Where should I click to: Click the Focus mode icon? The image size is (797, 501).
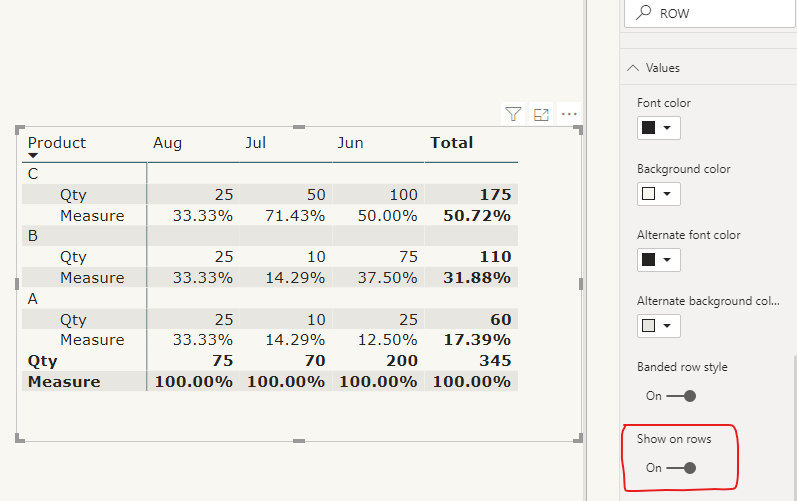point(541,115)
